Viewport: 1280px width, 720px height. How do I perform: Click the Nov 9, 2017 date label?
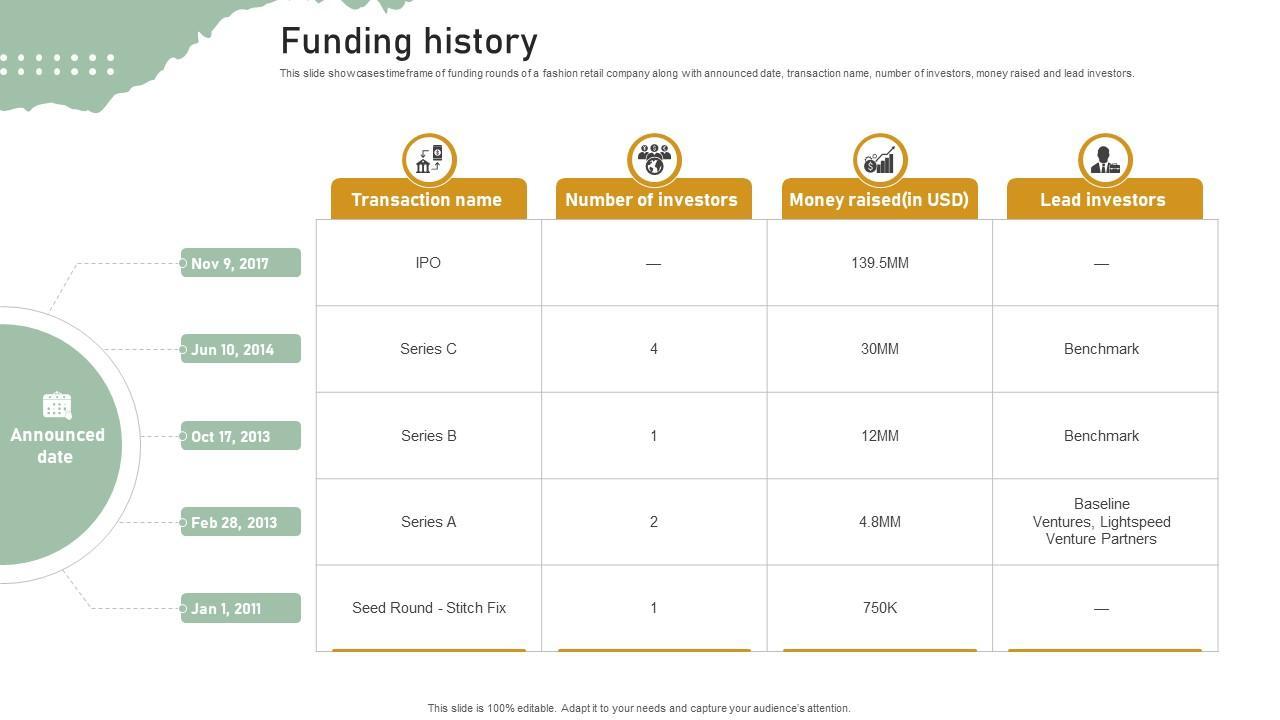tap(240, 263)
